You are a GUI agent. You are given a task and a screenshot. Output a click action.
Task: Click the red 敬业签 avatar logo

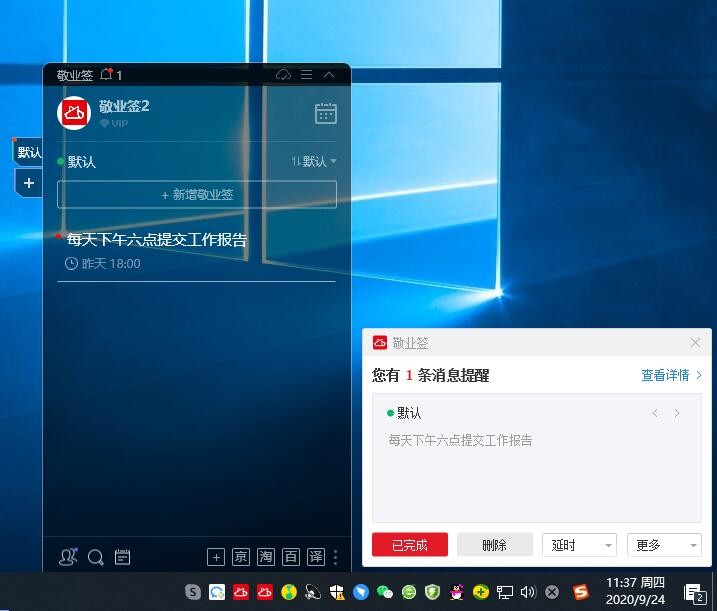point(74,113)
